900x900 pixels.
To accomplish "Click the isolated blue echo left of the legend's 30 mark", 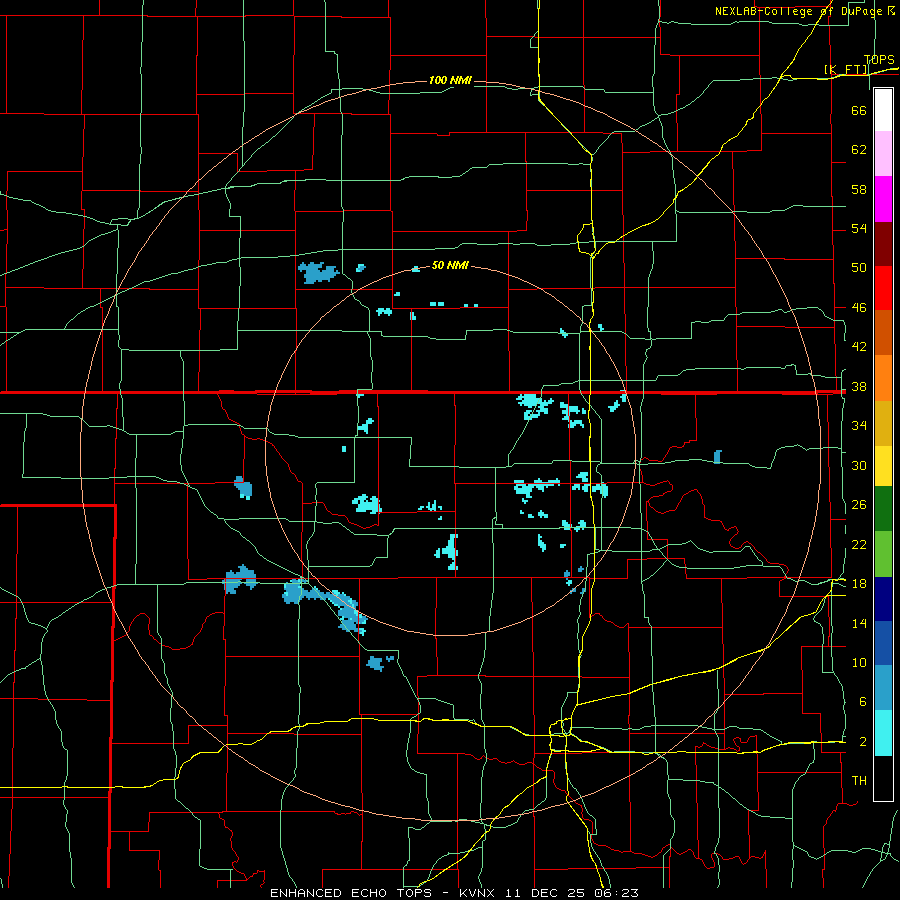I will point(717,457).
